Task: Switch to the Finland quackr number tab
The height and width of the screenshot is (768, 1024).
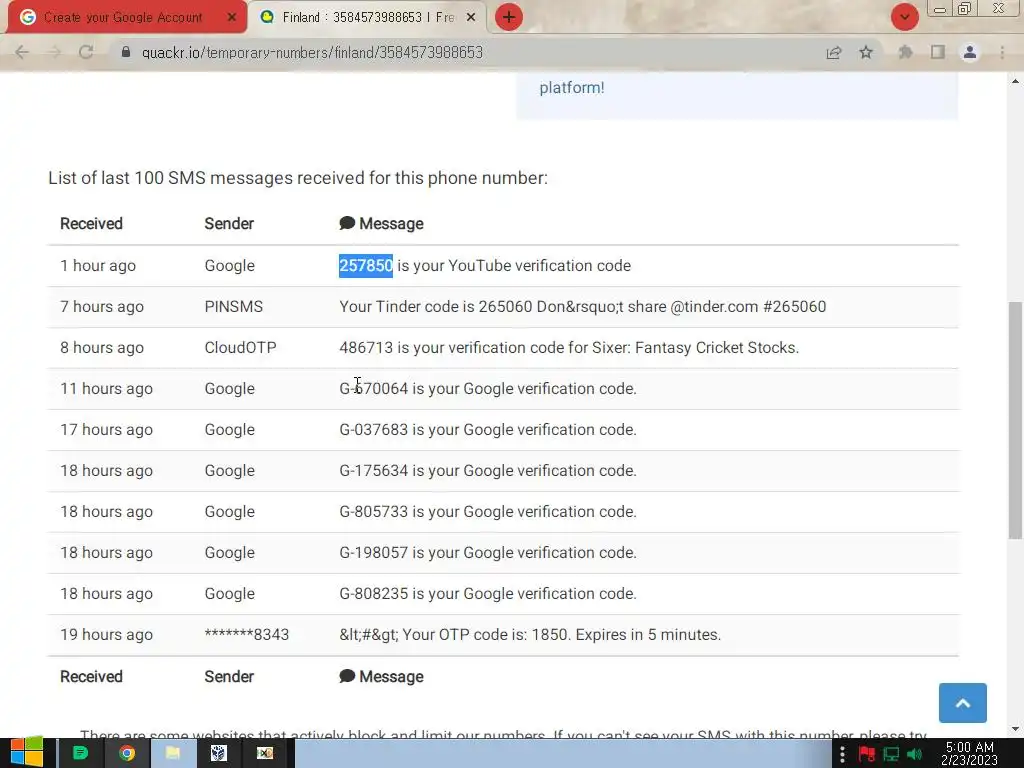Action: 368,18
